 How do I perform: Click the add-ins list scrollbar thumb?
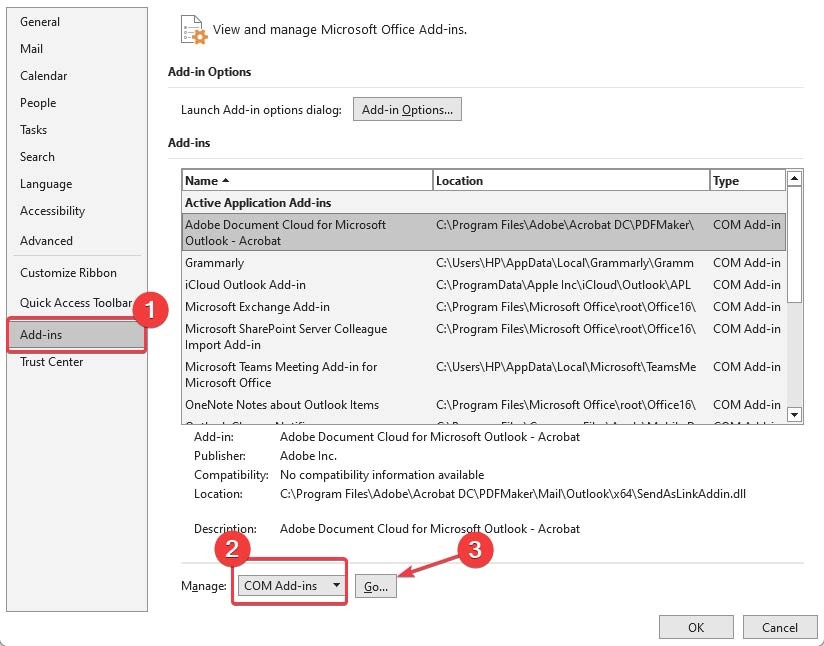(x=794, y=244)
